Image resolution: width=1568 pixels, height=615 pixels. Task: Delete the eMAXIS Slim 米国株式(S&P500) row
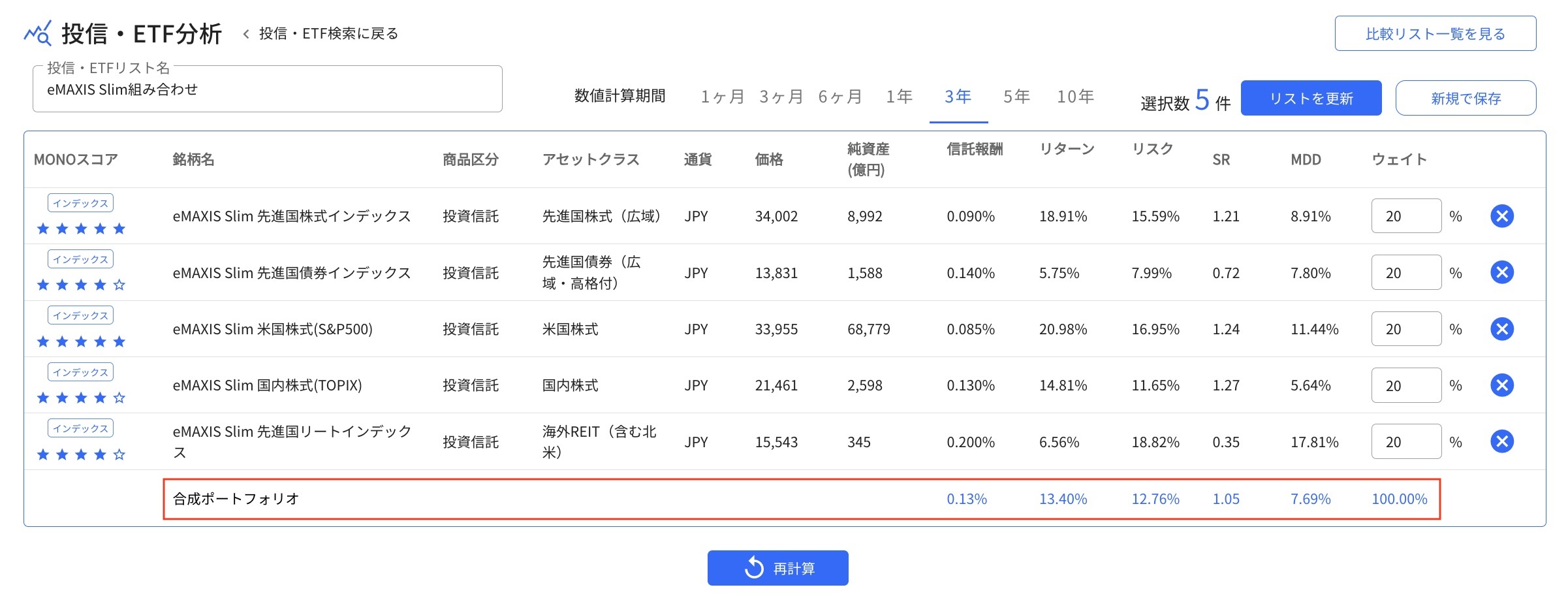coord(1502,329)
